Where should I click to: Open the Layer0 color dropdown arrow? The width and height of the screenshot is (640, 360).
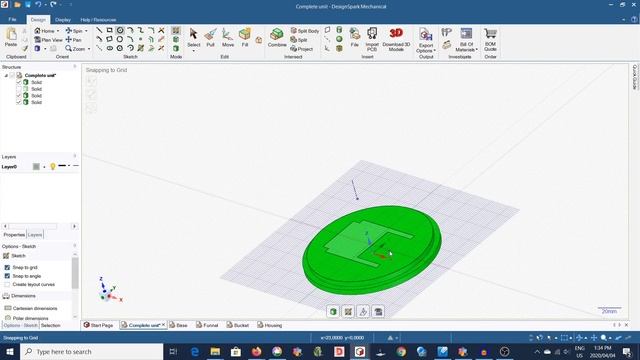pyautogui.click(x=44, y=167)
